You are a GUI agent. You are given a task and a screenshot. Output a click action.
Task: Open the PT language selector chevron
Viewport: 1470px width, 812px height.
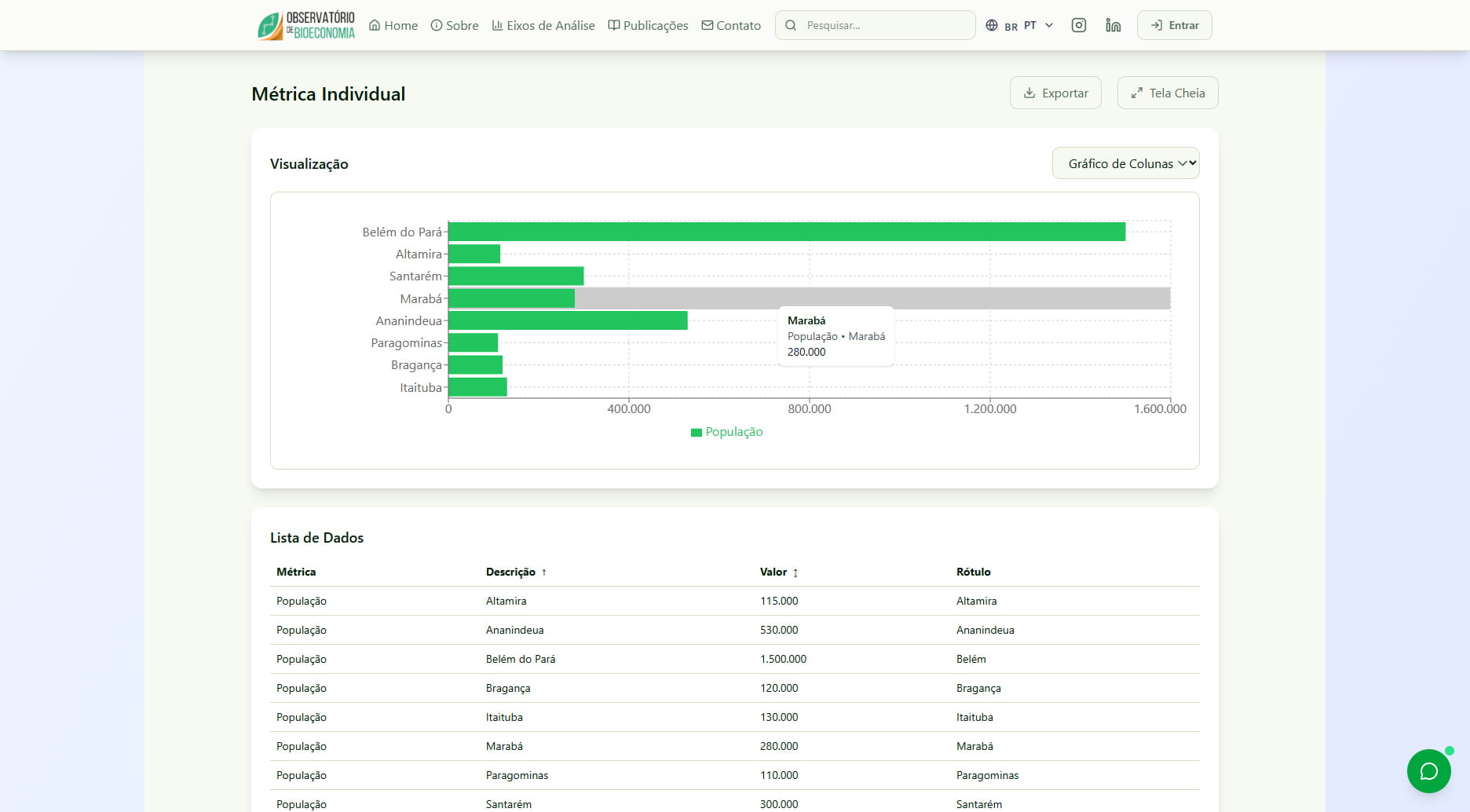(x=1049, y=25)
